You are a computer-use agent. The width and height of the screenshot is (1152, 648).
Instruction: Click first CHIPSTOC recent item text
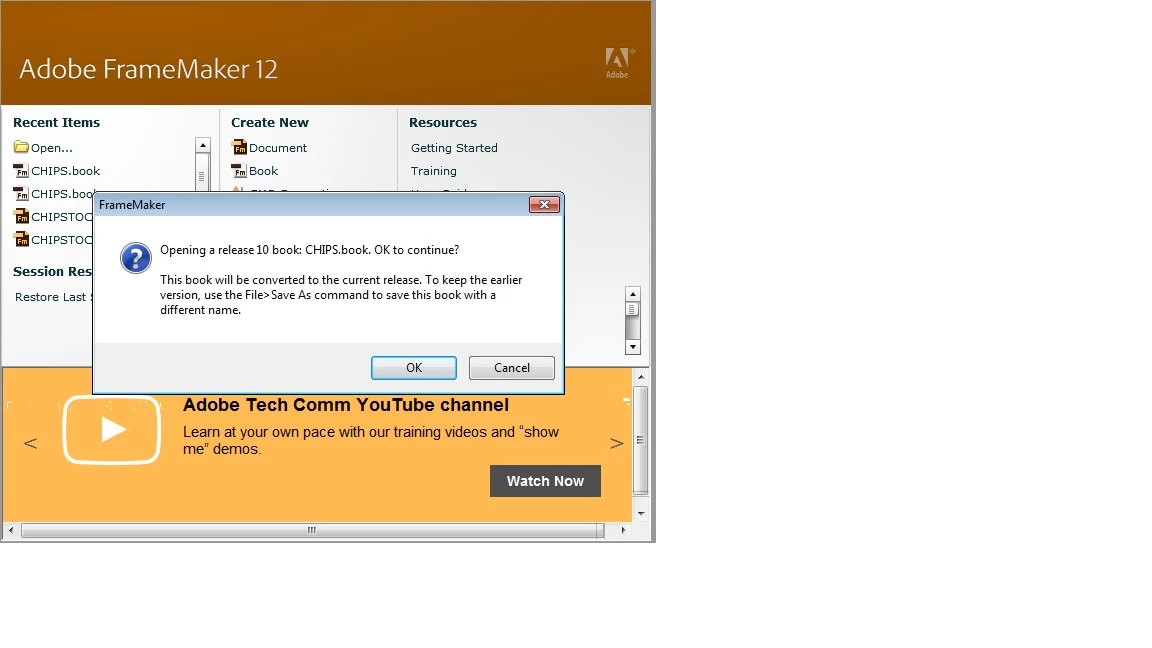coord(62,217)
